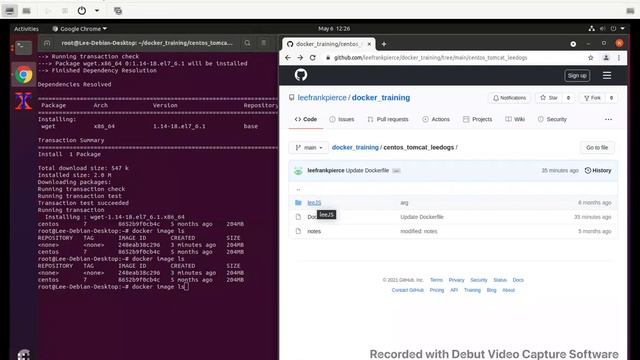Image resolution: width=640 pixels, height=360 pixels.
Task: Click terminal search magnifier icon
Action: [x=247, y=43]
